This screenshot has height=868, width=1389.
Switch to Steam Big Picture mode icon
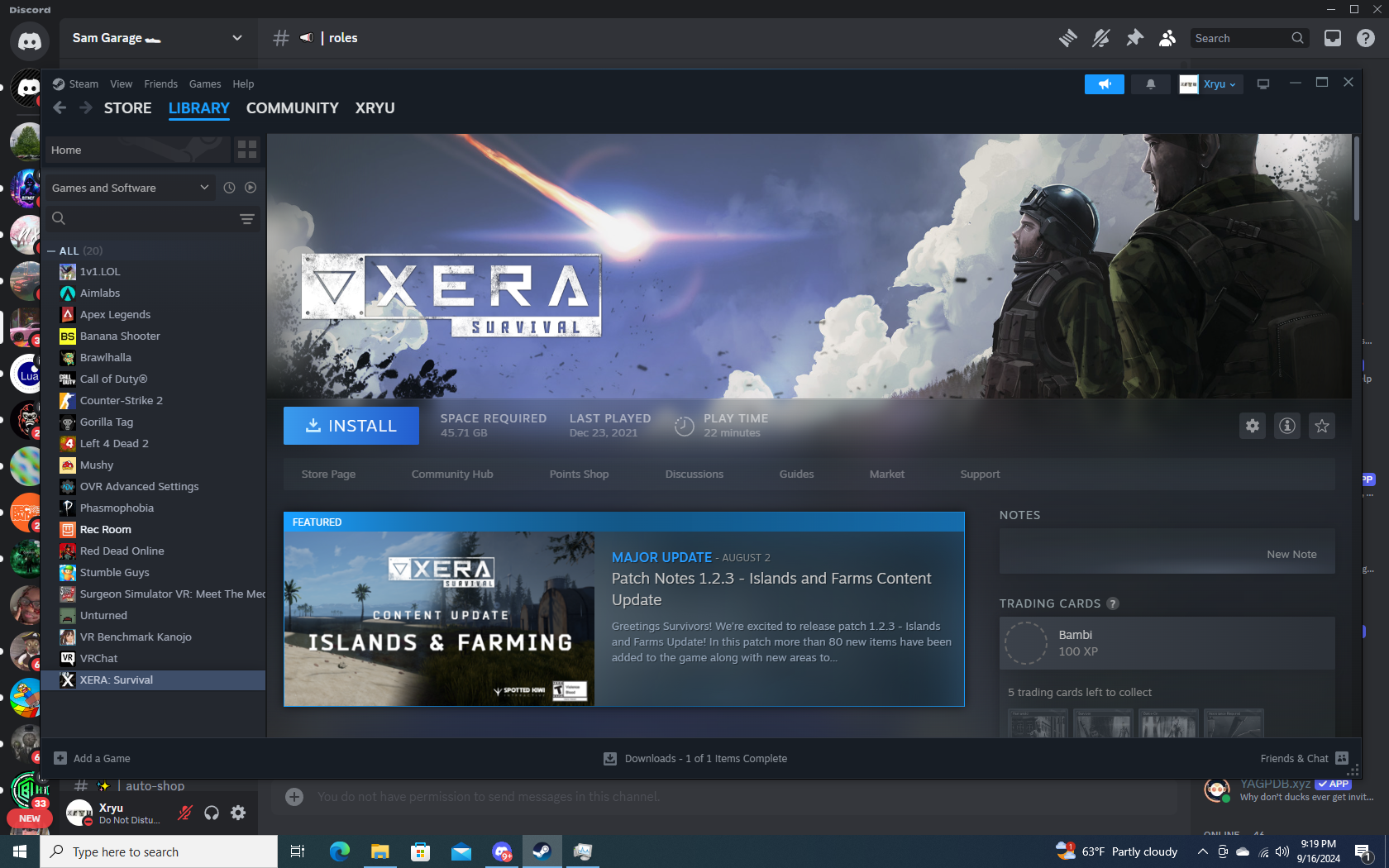click(1263, 84)
